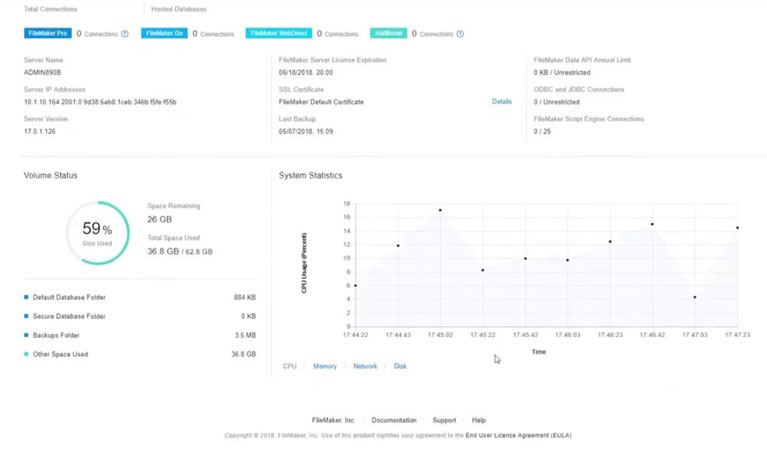
Task: Open the FileMaker, Inc. footer link
Action: (x=333, y=420)
